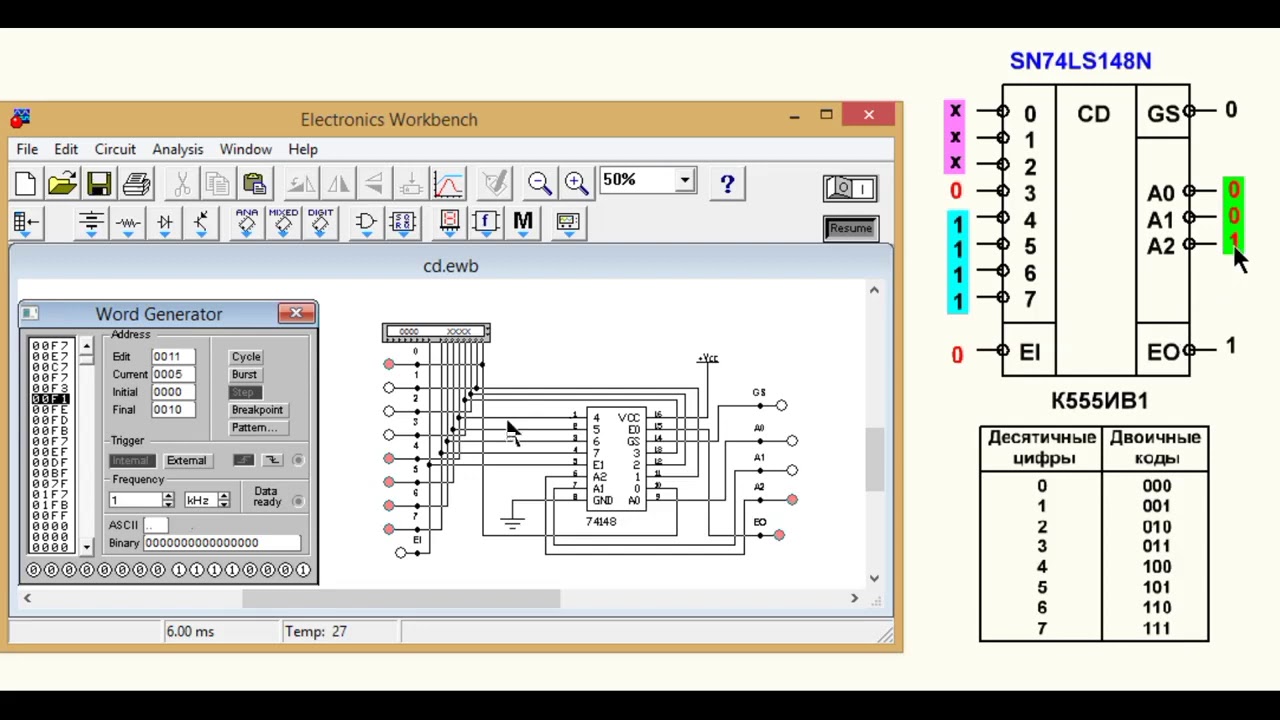The height and width of the screenshot is (720, 1280).
Task: Open the Controls parts bin
Action: 486,223
